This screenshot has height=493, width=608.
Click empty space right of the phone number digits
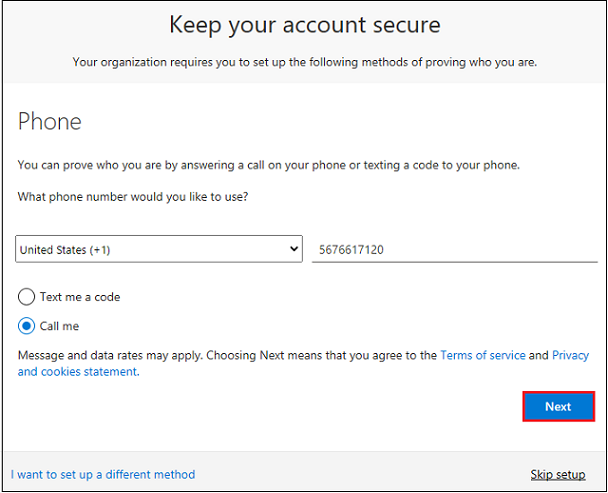click(500, 250)
